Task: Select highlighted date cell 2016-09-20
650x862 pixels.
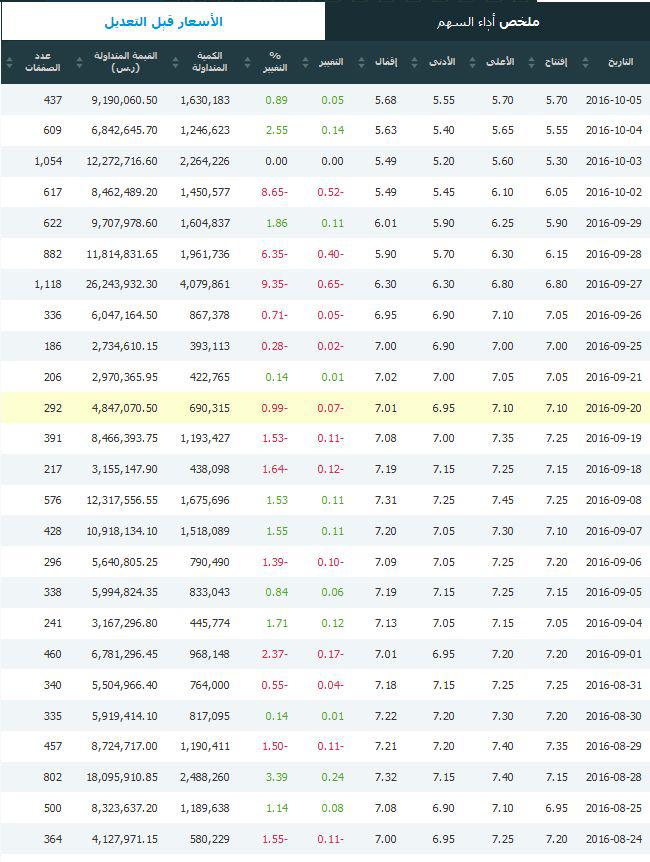Action: pos(614,408)
